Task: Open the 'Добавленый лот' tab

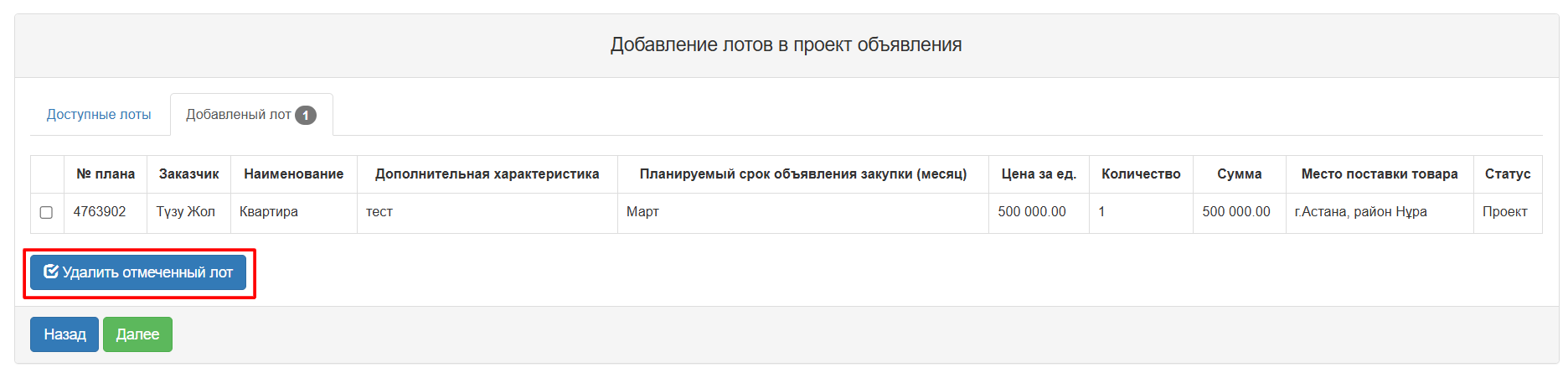Action: (239, 115)
